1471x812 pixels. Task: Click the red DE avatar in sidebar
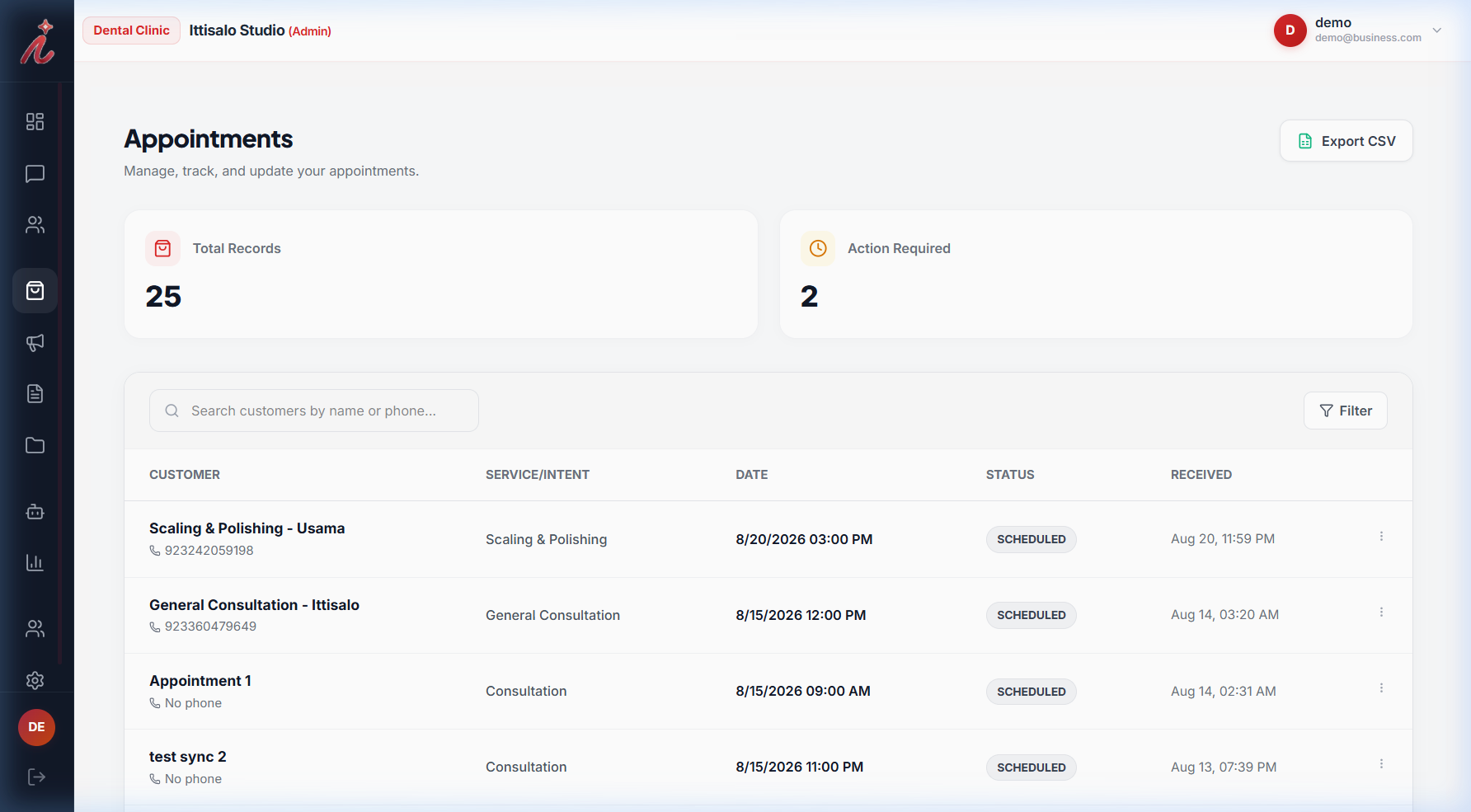click(36, 727)
